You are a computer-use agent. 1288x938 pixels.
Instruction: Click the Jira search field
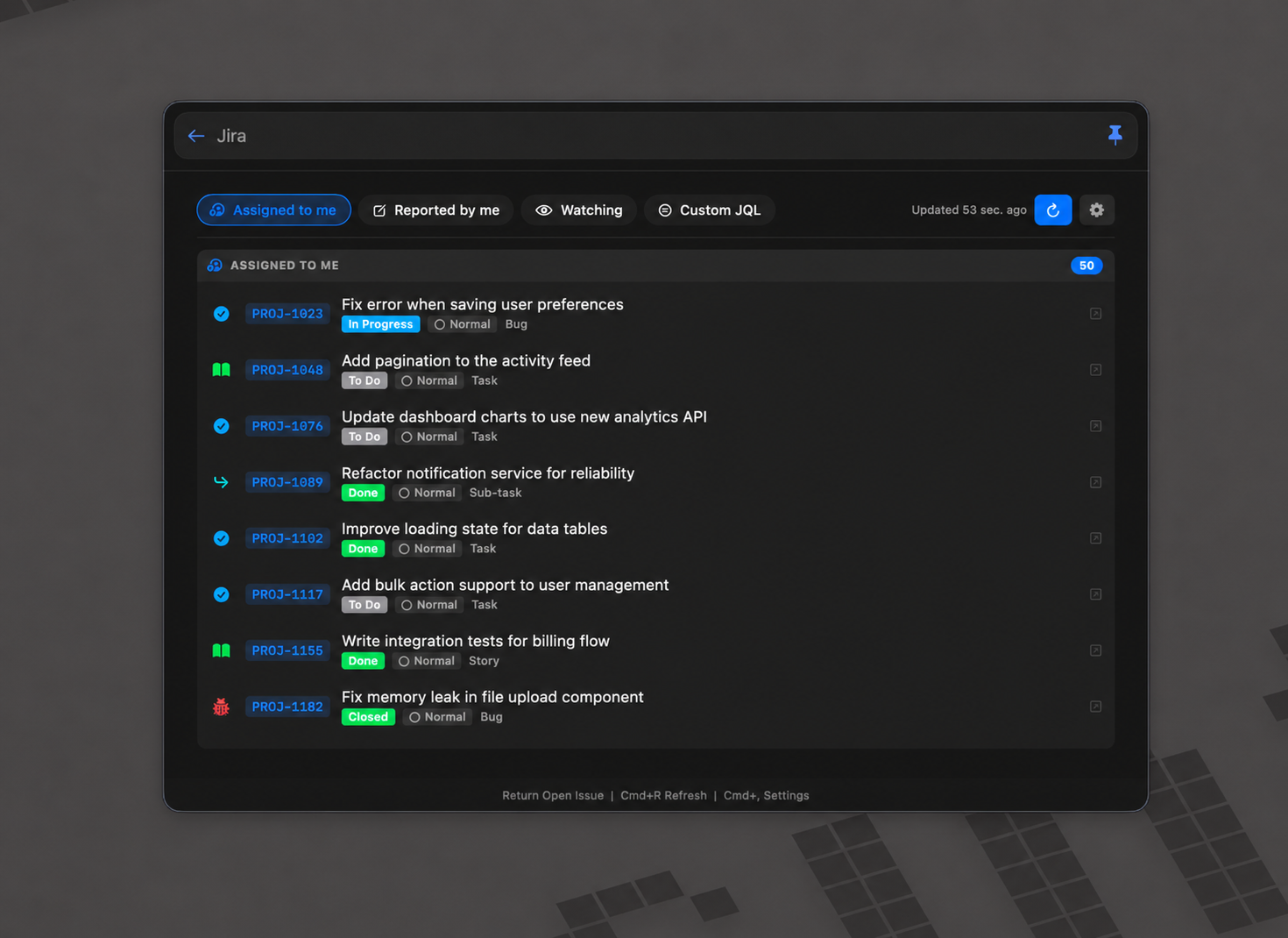pos(655,136)
